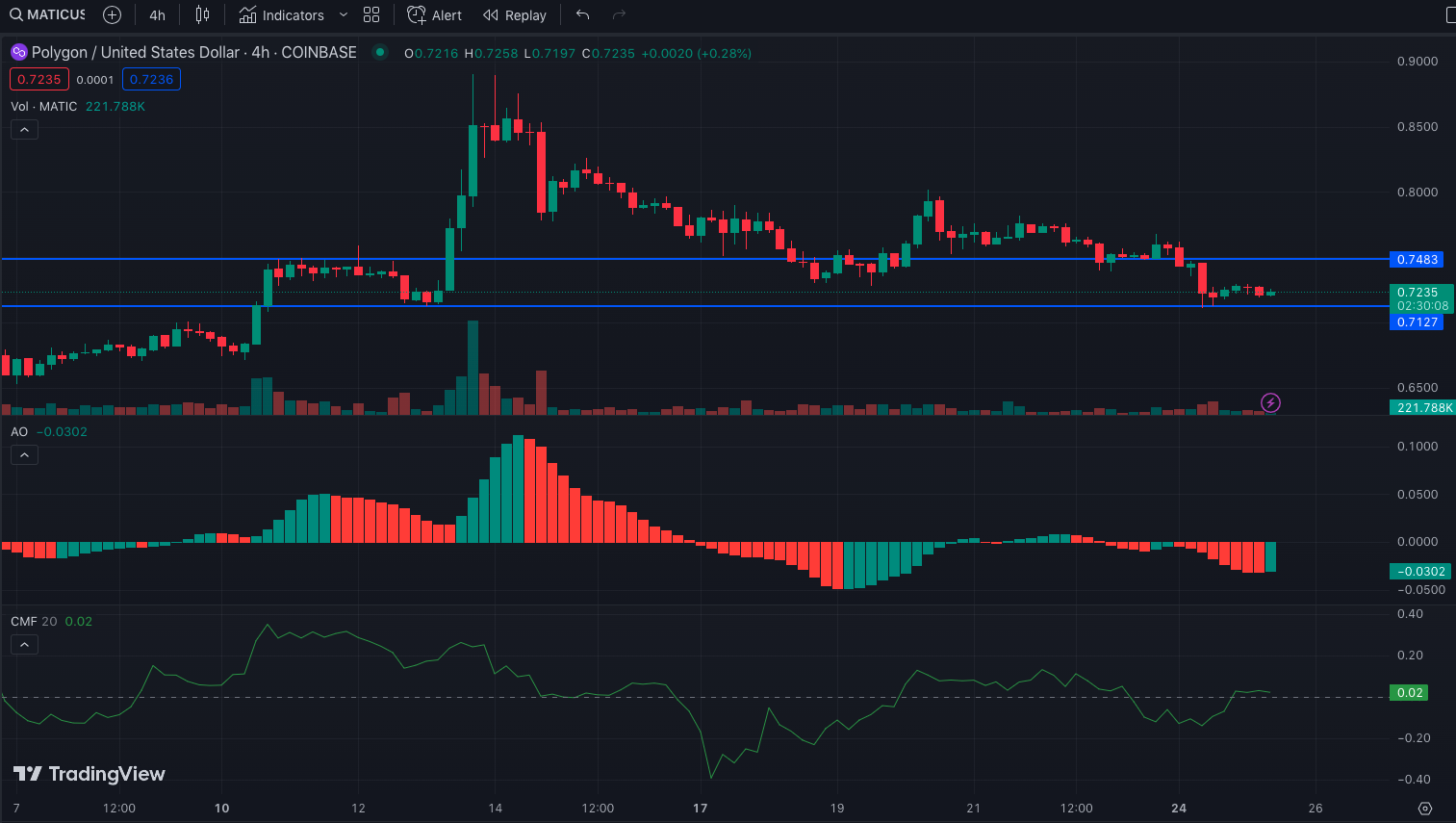Open the Indicators dialog
The height and width of the screenshot is (823, 1456).
coord(282,15)
